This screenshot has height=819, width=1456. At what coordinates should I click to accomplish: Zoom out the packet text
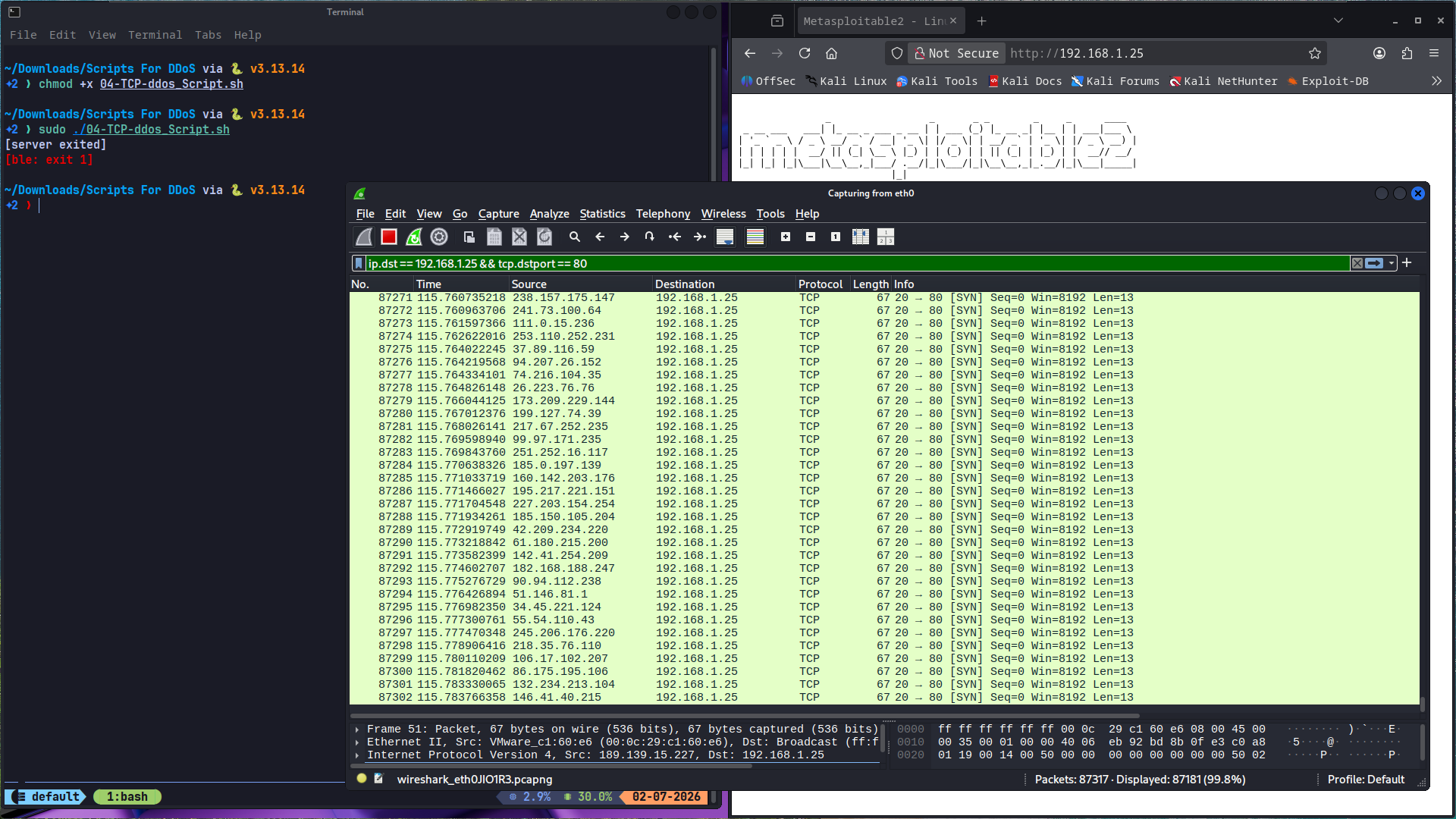[x=811, y=237]
